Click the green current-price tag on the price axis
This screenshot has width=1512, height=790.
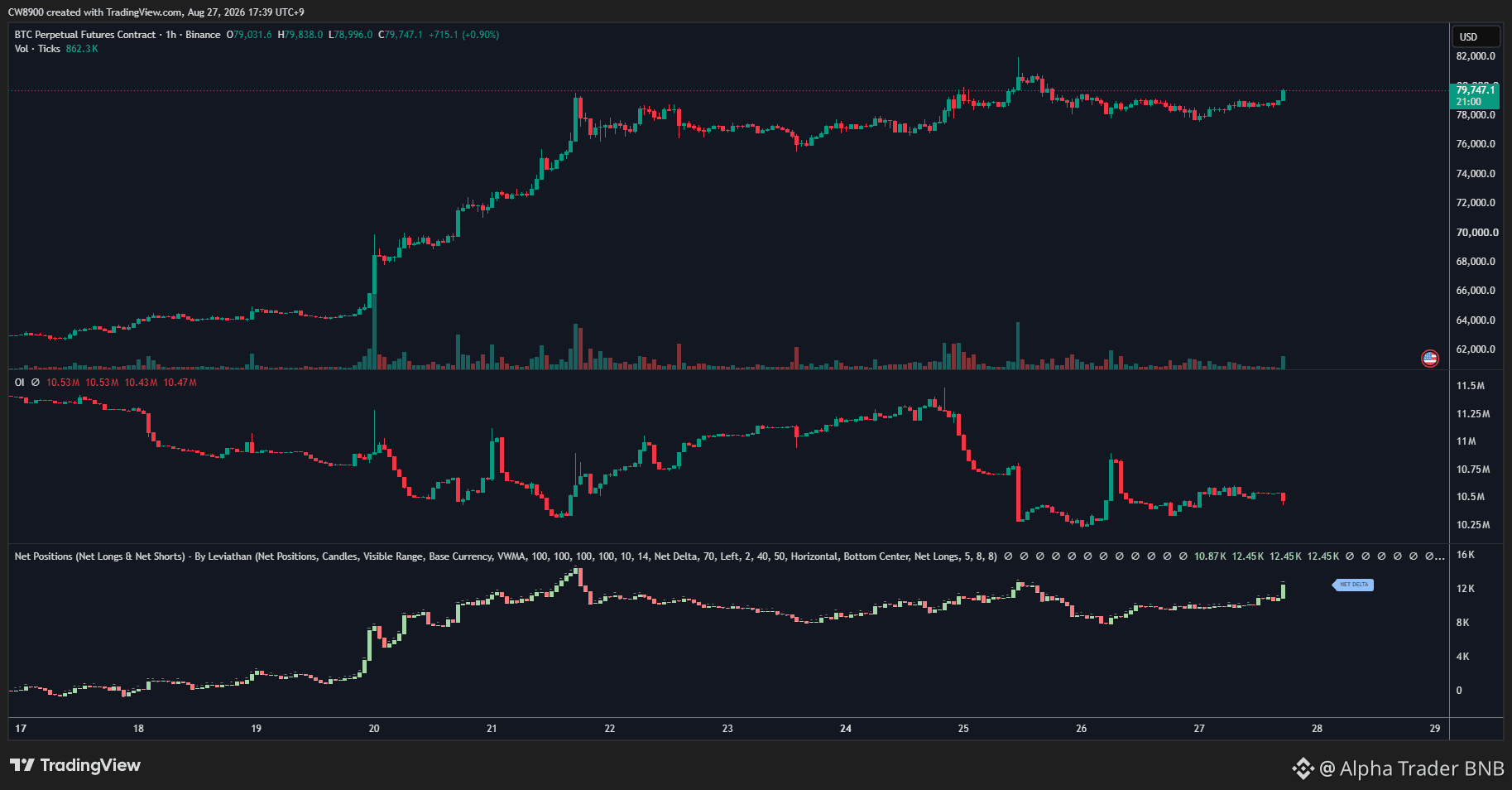point(1476,96)
